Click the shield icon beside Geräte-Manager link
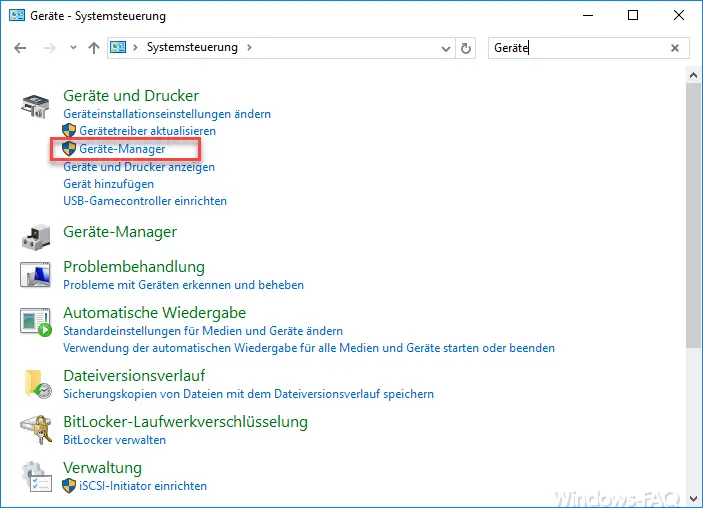Image resolution: width=703 pixels, height=508 pixels. [69, 148]
